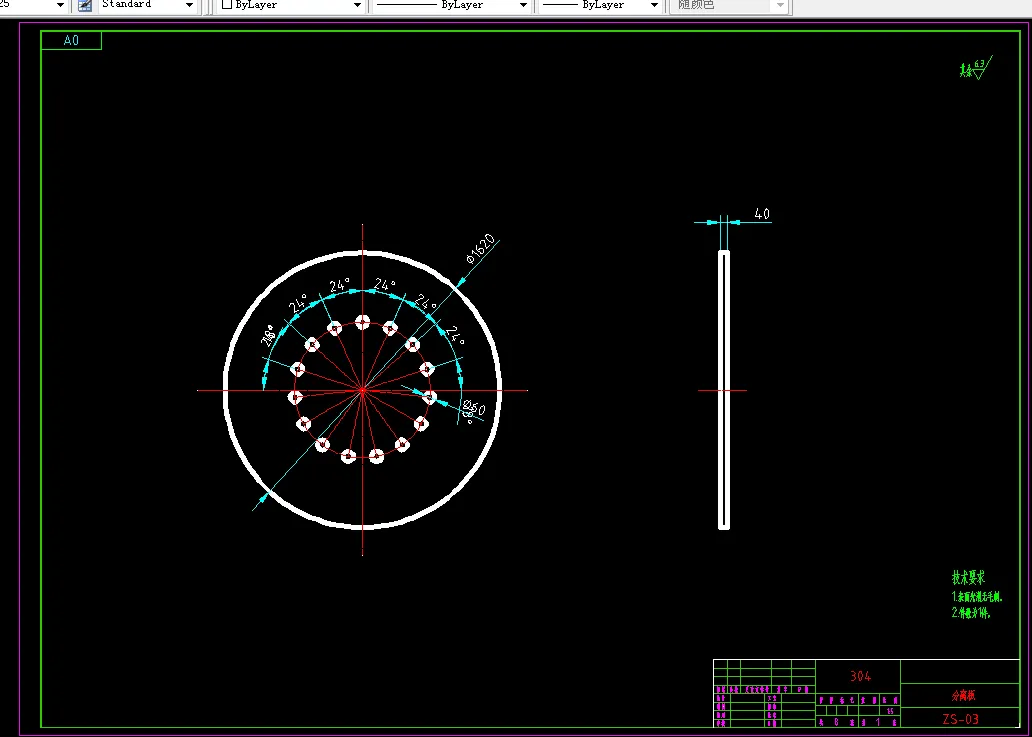
Task: Select the ø1620 diameter dimension text
Action: coord(480,248)
